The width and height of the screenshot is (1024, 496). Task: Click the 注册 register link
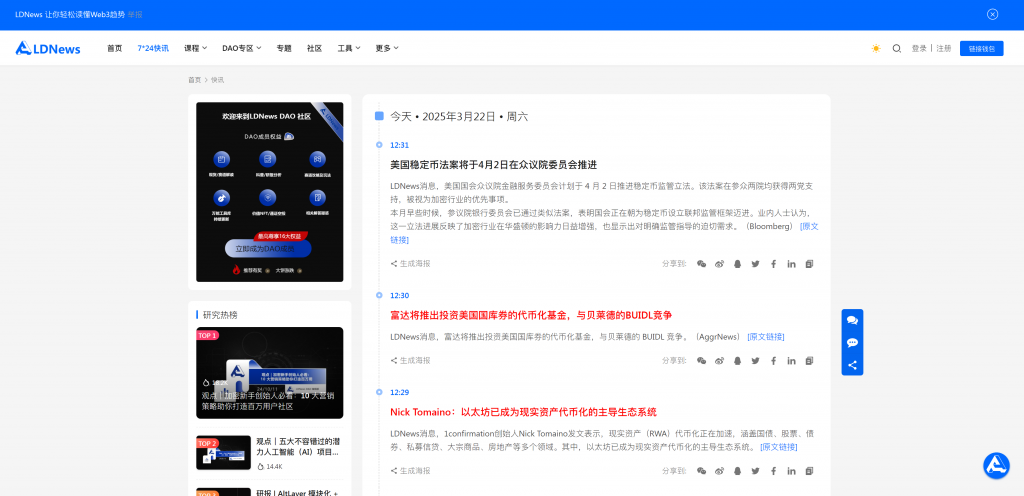pos(944,48)
